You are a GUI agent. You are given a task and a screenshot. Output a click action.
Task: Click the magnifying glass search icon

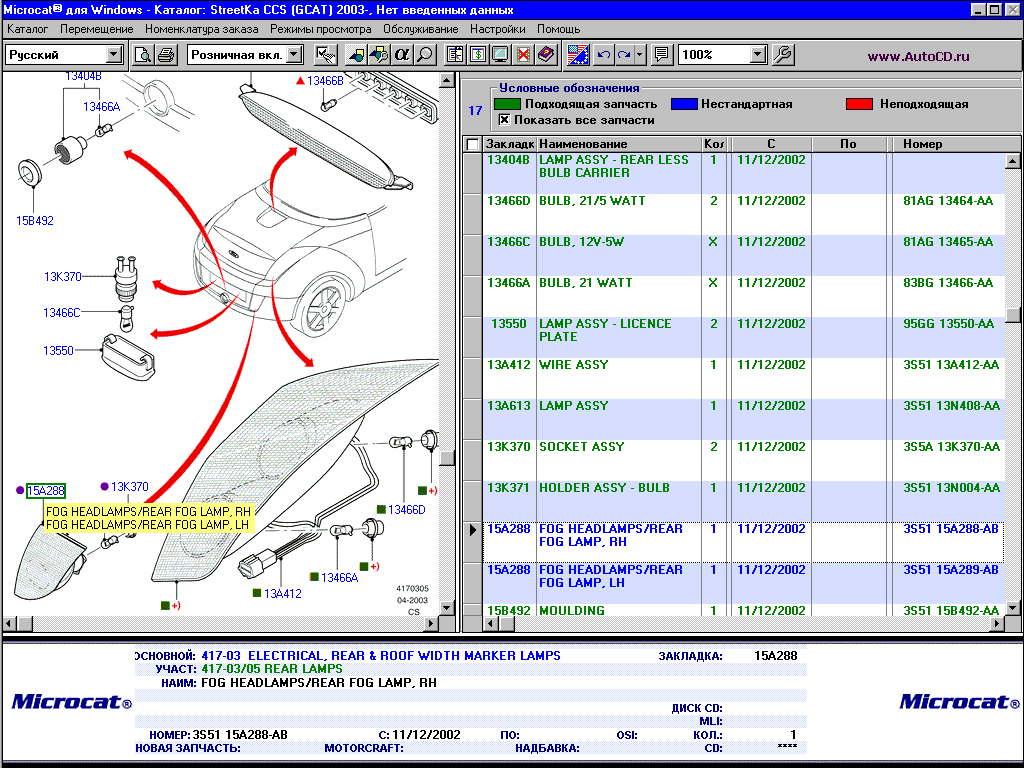tap(425, 55)
